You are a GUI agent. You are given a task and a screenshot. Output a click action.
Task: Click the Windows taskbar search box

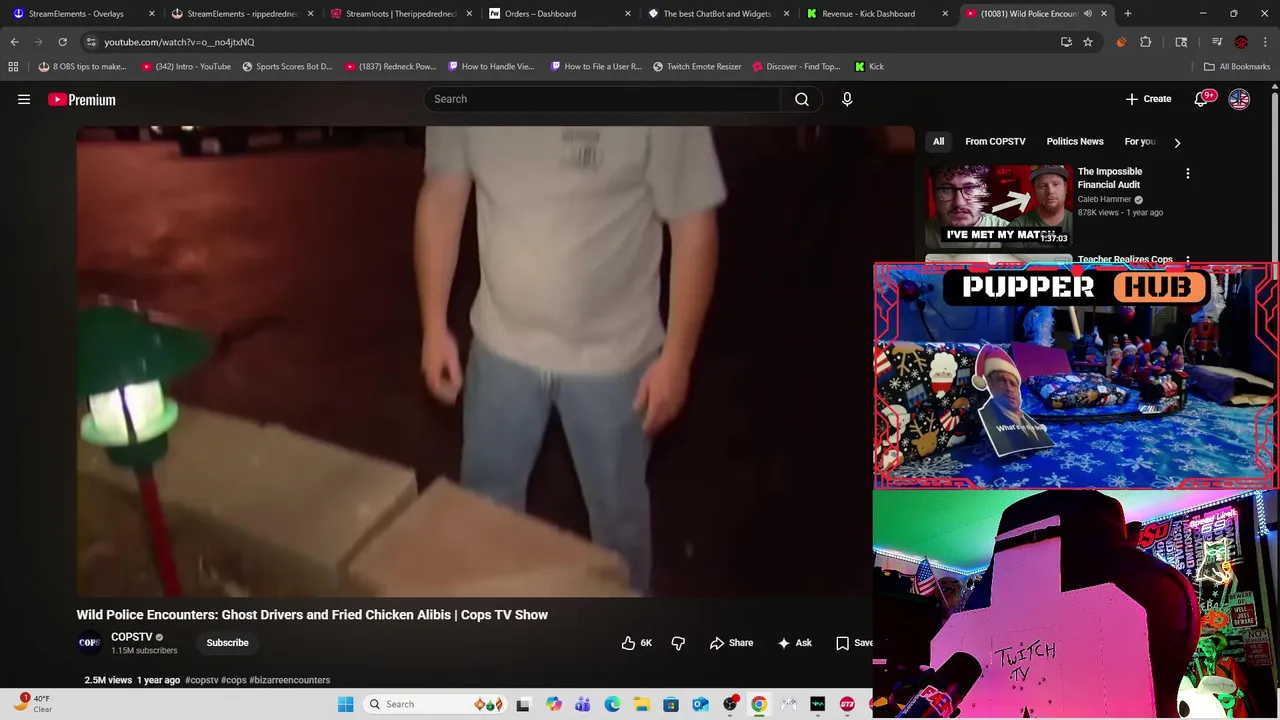(436, 705)
